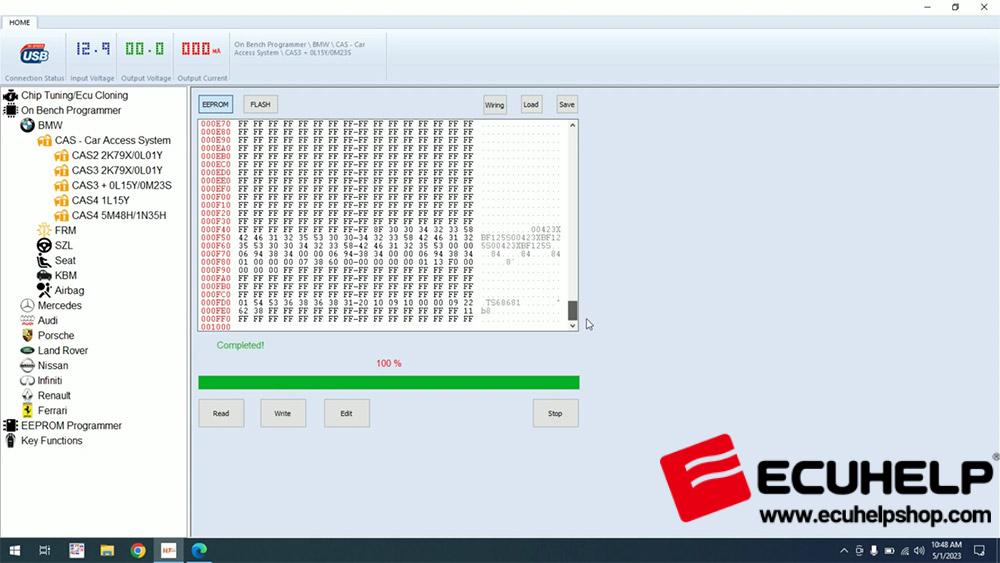Click the SZL steering wheel icon
This screenshot has height=563, width=1000.
coord(44,245)
